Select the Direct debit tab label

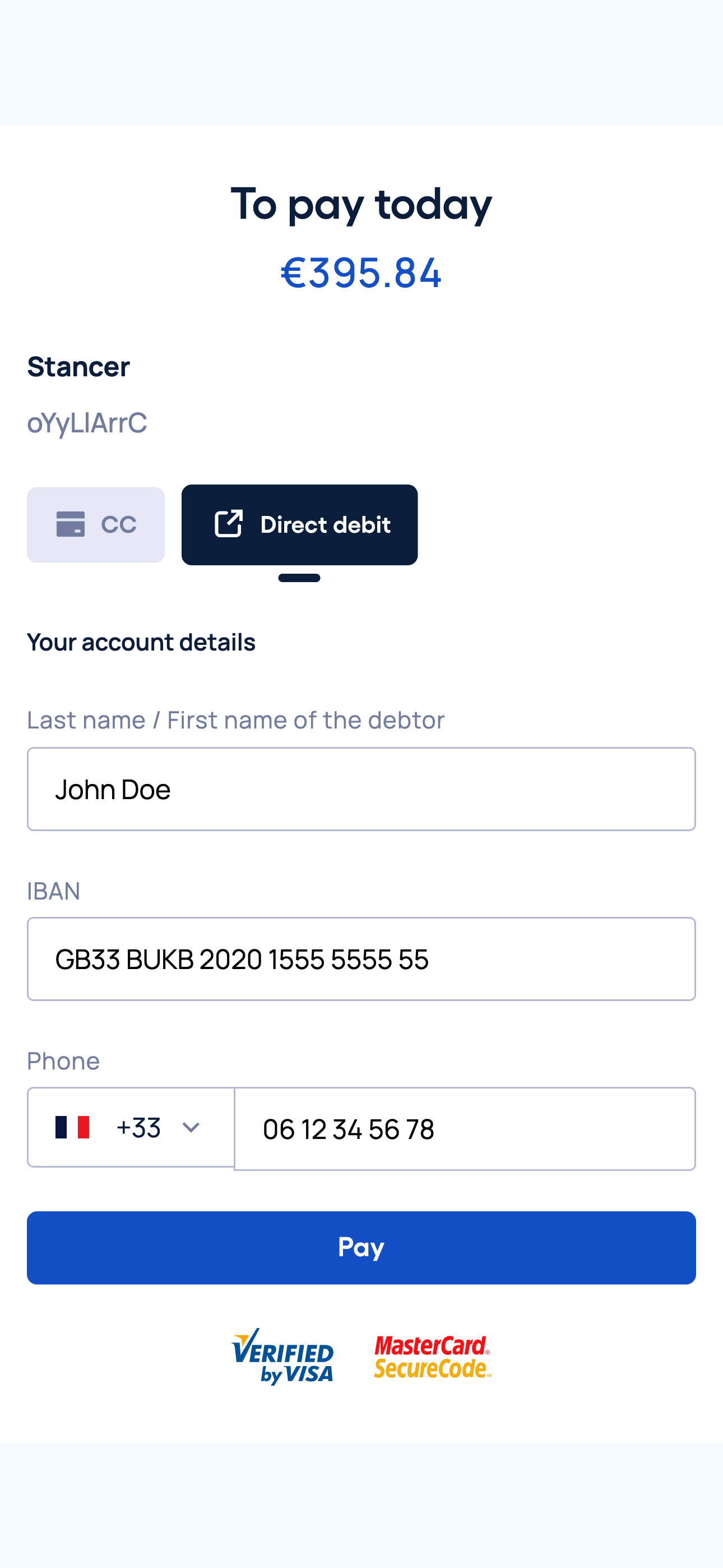(325, 525)
